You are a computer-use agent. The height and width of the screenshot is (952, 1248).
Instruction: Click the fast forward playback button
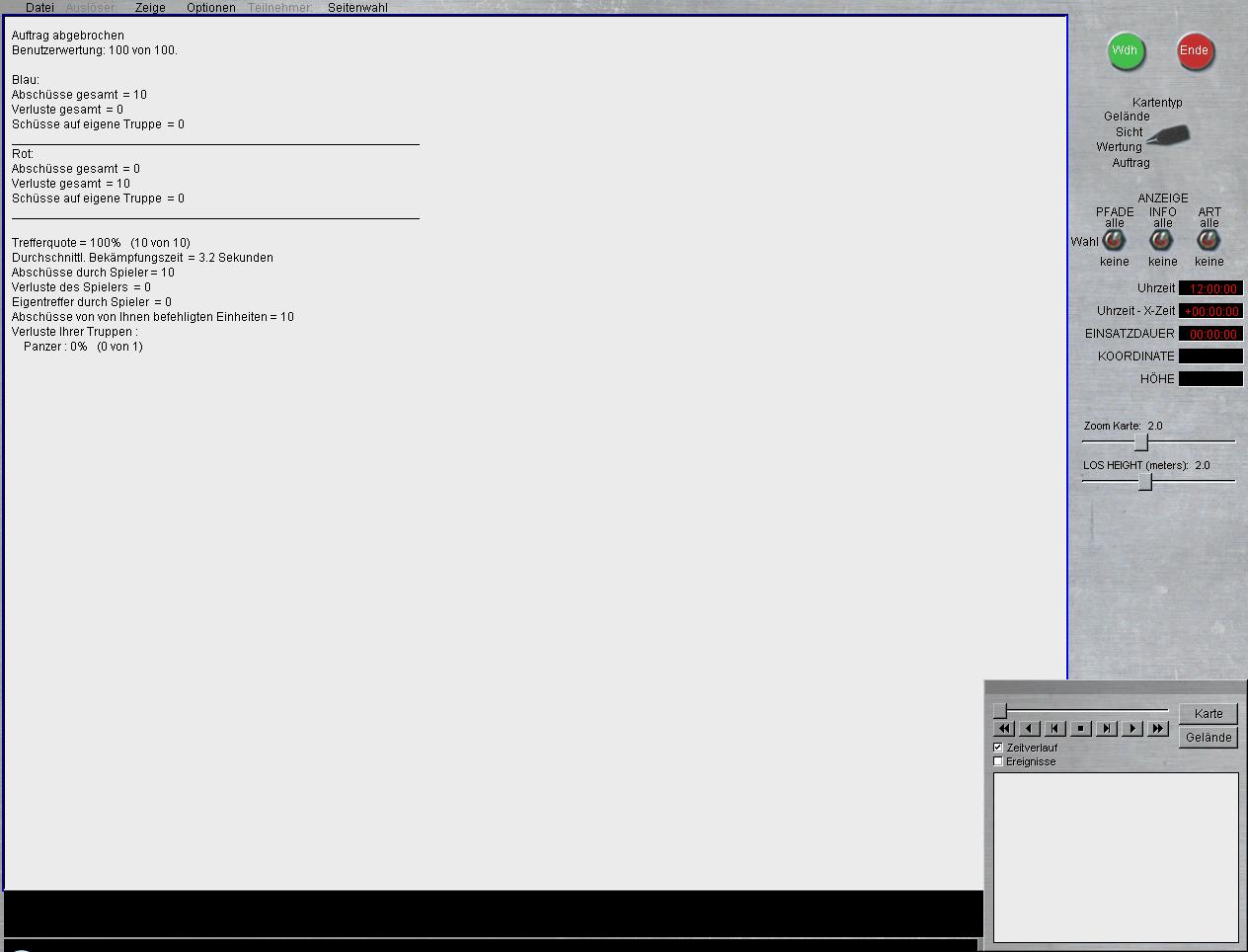1158,729
